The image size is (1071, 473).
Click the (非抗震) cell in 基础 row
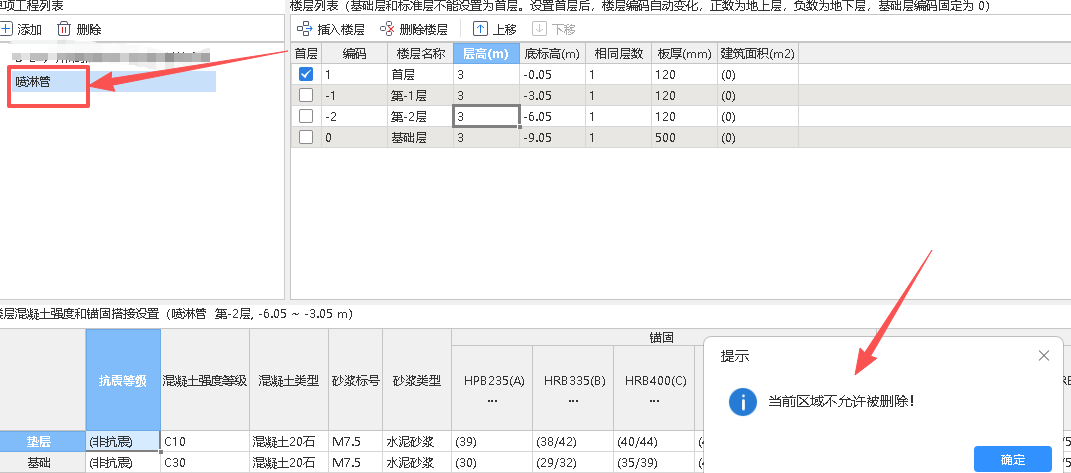(123, 463)
